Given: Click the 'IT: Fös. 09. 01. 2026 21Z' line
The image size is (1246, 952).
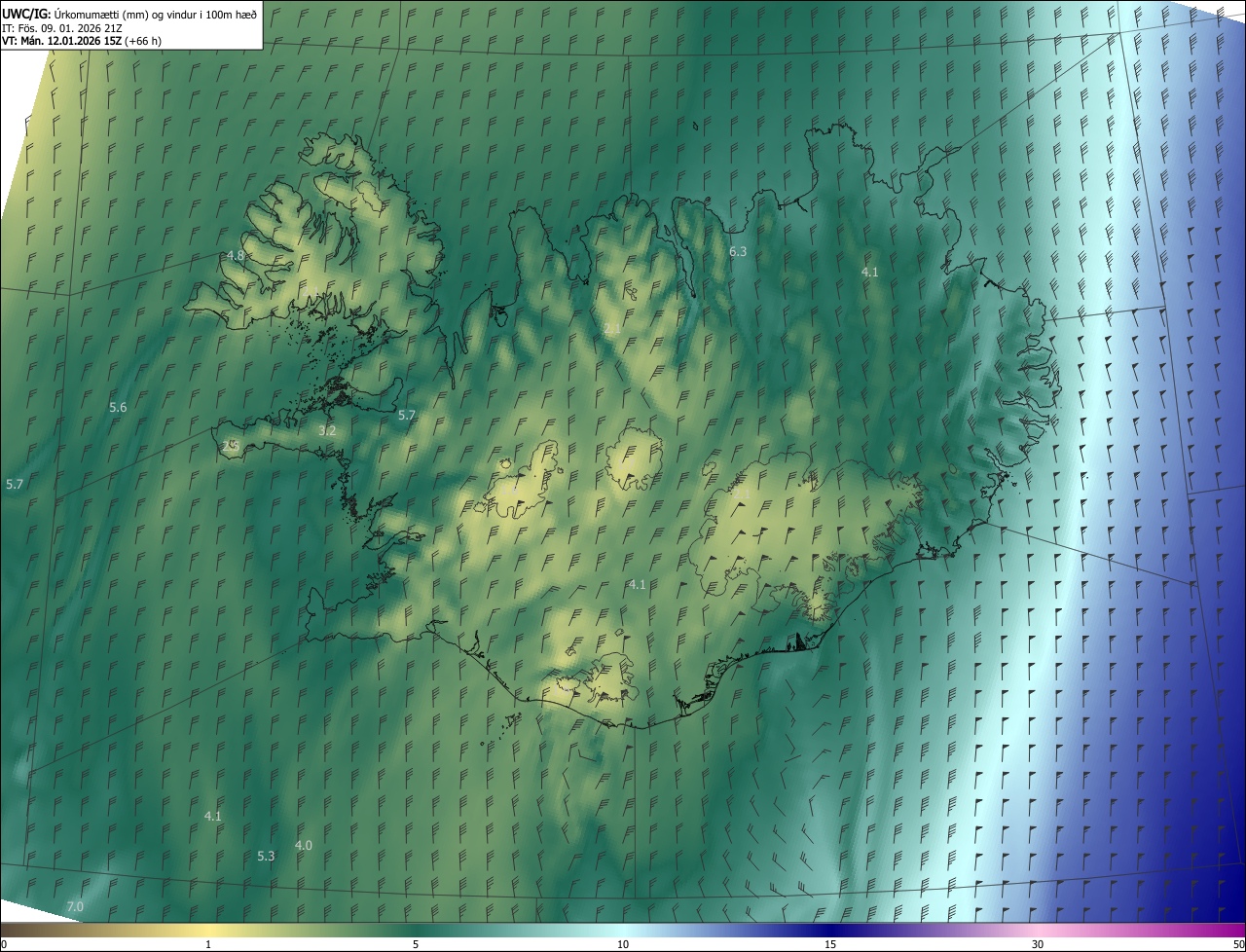Looking at the screenshot, I should point(60,27).
